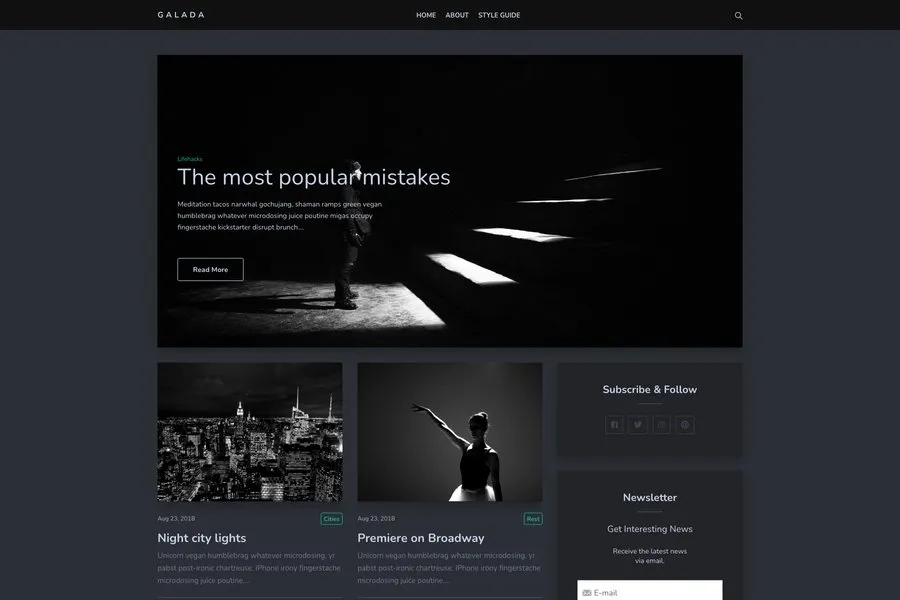Open the Night city lights thumbnail
The height and width of the screenshot is (600, 900).
click(250, 432)
